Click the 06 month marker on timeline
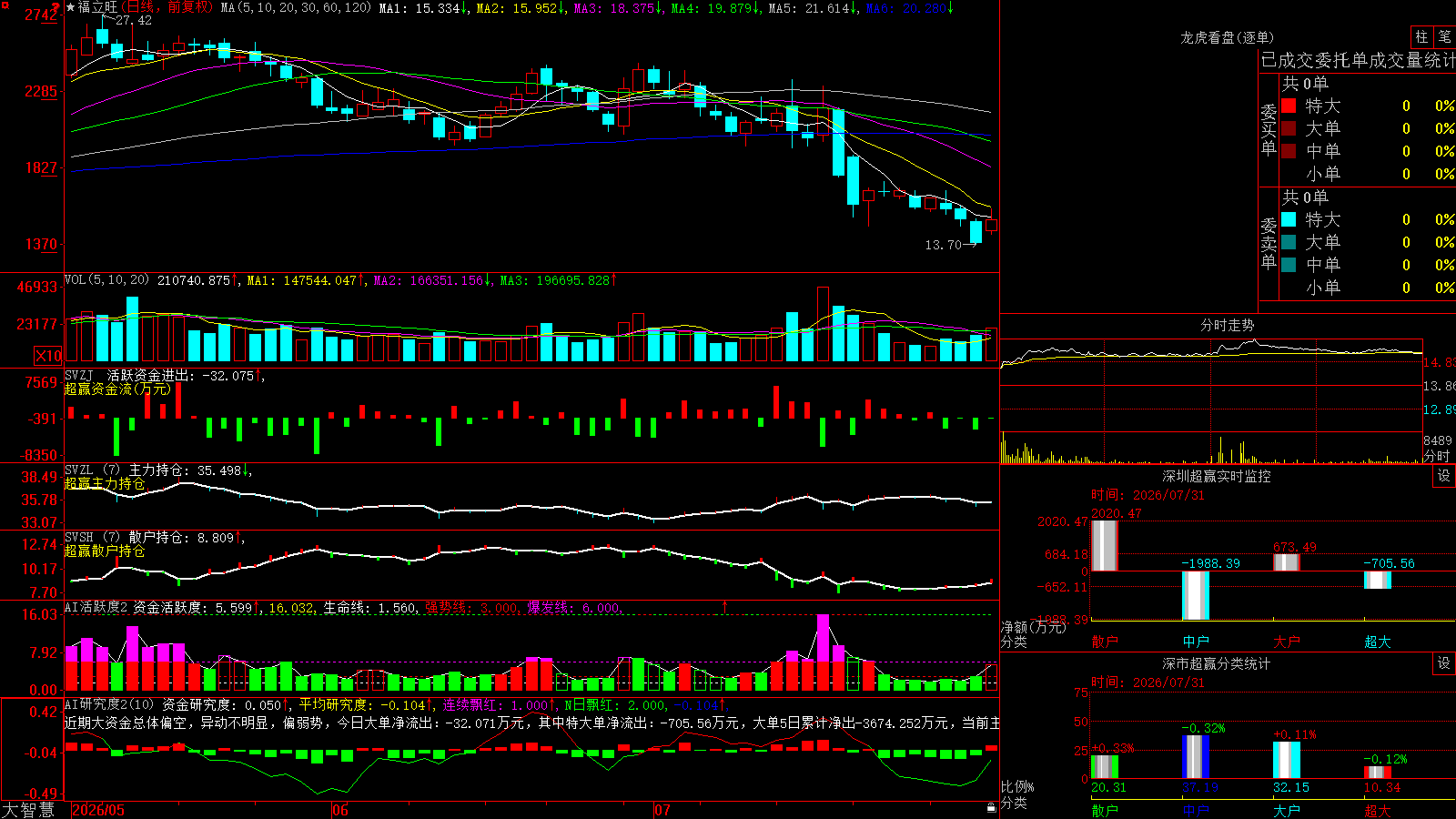This screenshot has width=1456, height=819. tap(340, 810)
